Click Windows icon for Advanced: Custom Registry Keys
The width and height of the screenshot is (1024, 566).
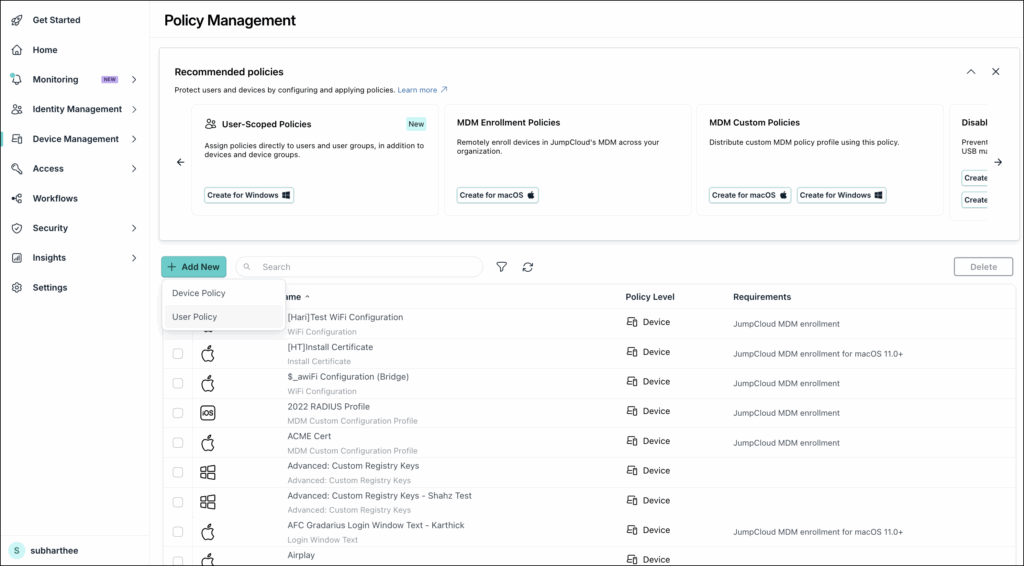(208, 473)
